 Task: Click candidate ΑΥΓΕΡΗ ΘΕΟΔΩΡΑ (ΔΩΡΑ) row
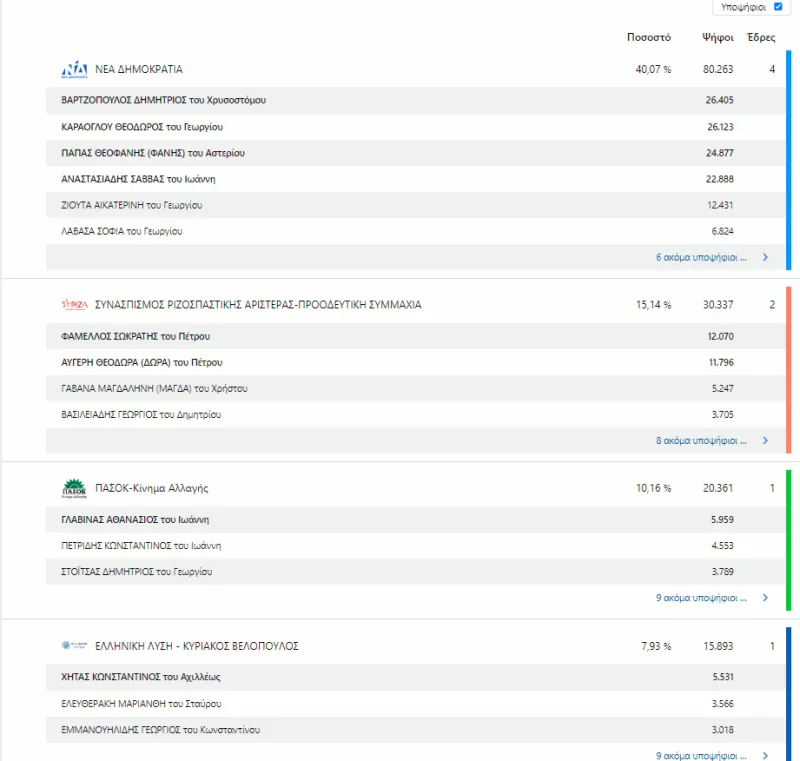pos(415,362)
